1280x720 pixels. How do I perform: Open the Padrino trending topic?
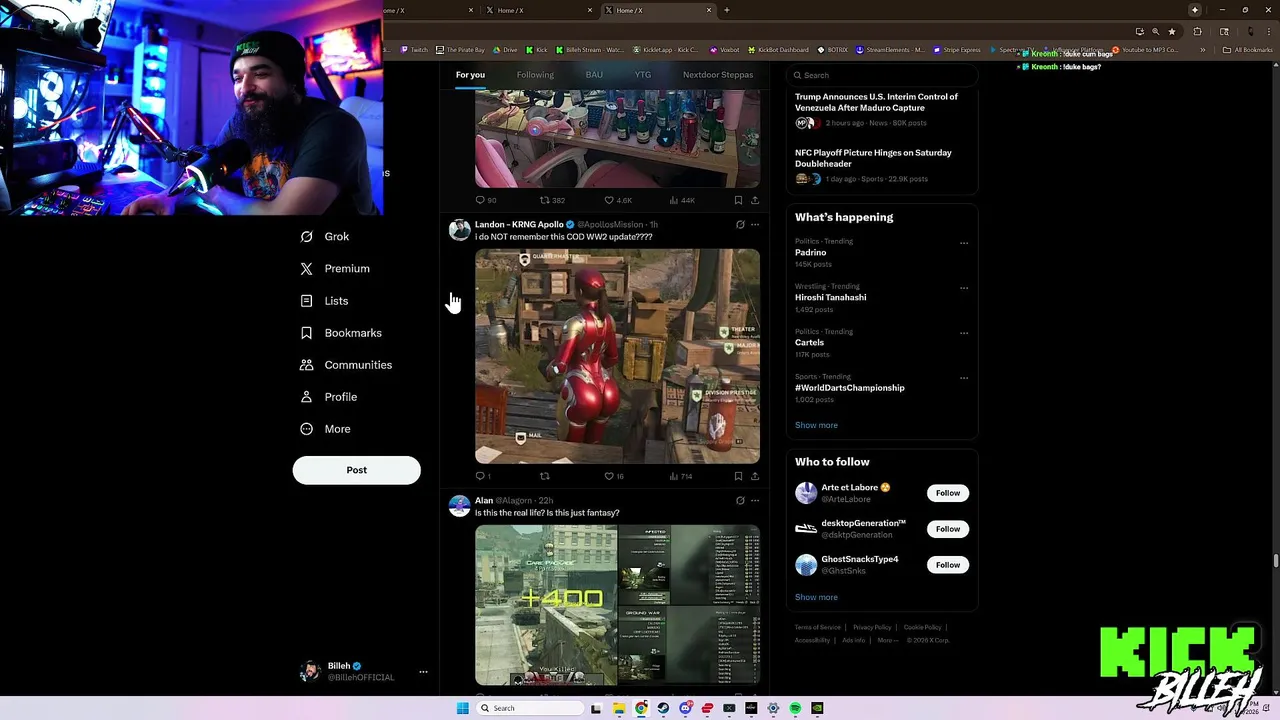click(810, 253)
